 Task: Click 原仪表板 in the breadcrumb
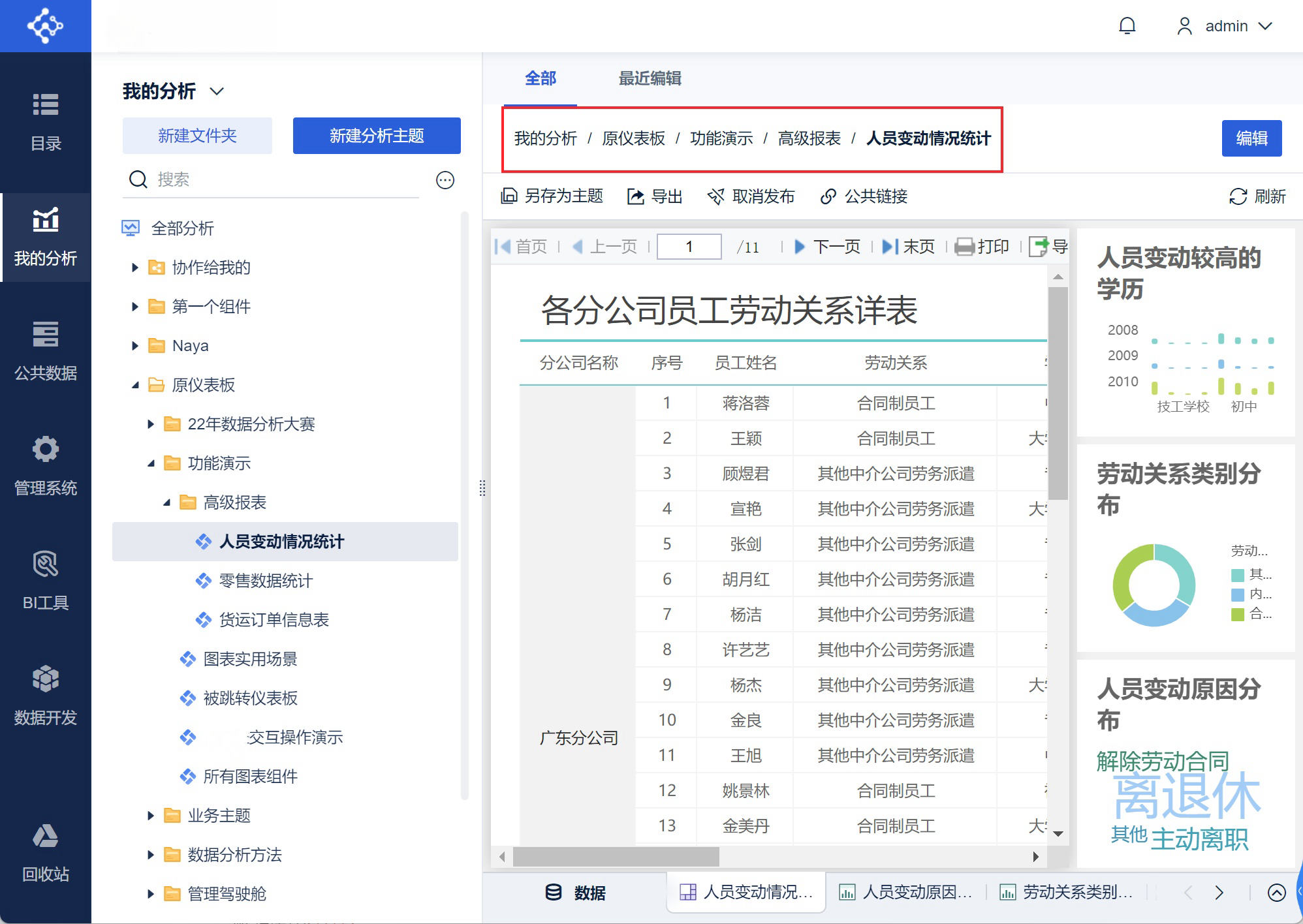[x=633, y=138]
